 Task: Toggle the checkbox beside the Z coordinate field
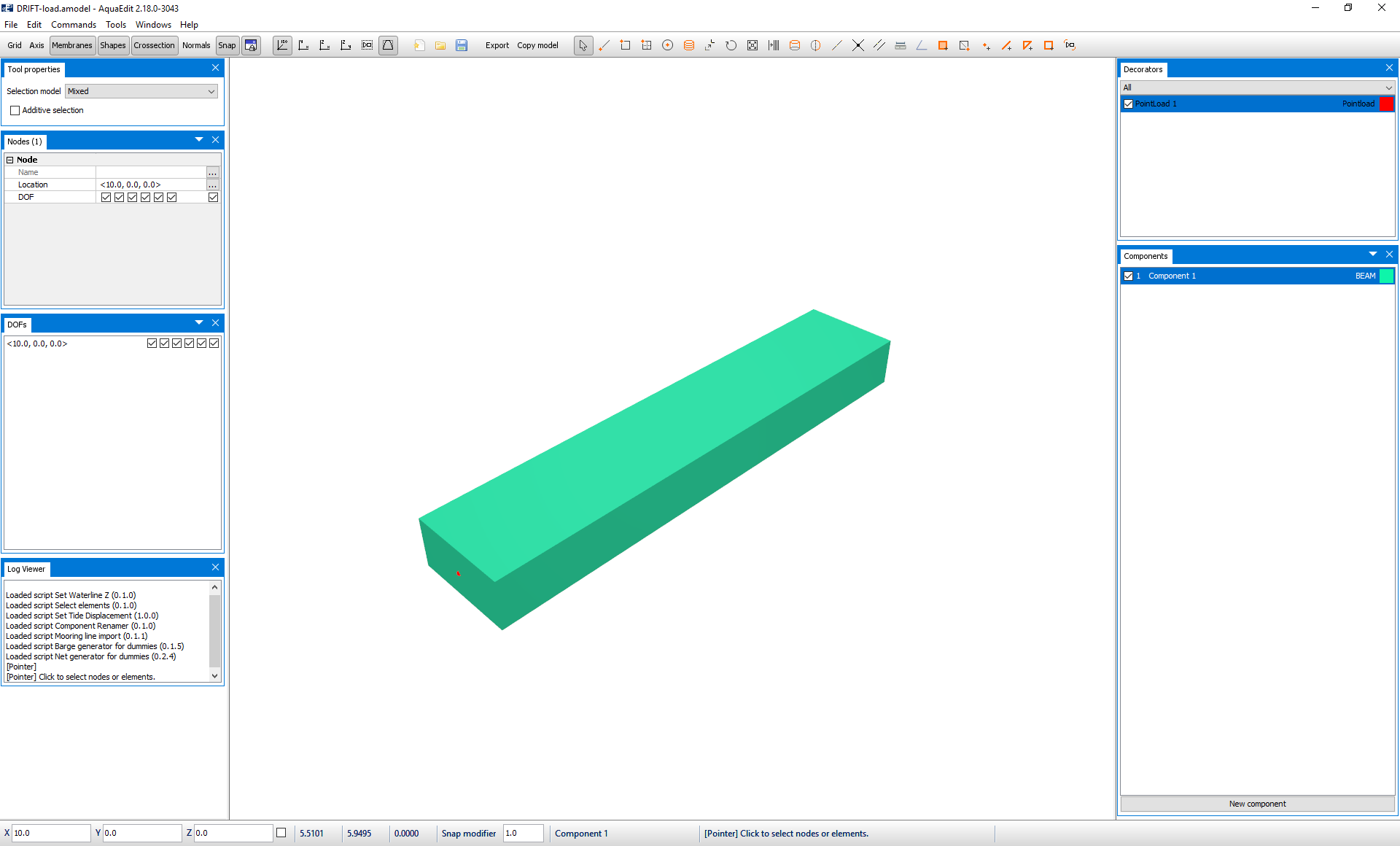pyautogui.click(x=281, y=832)
